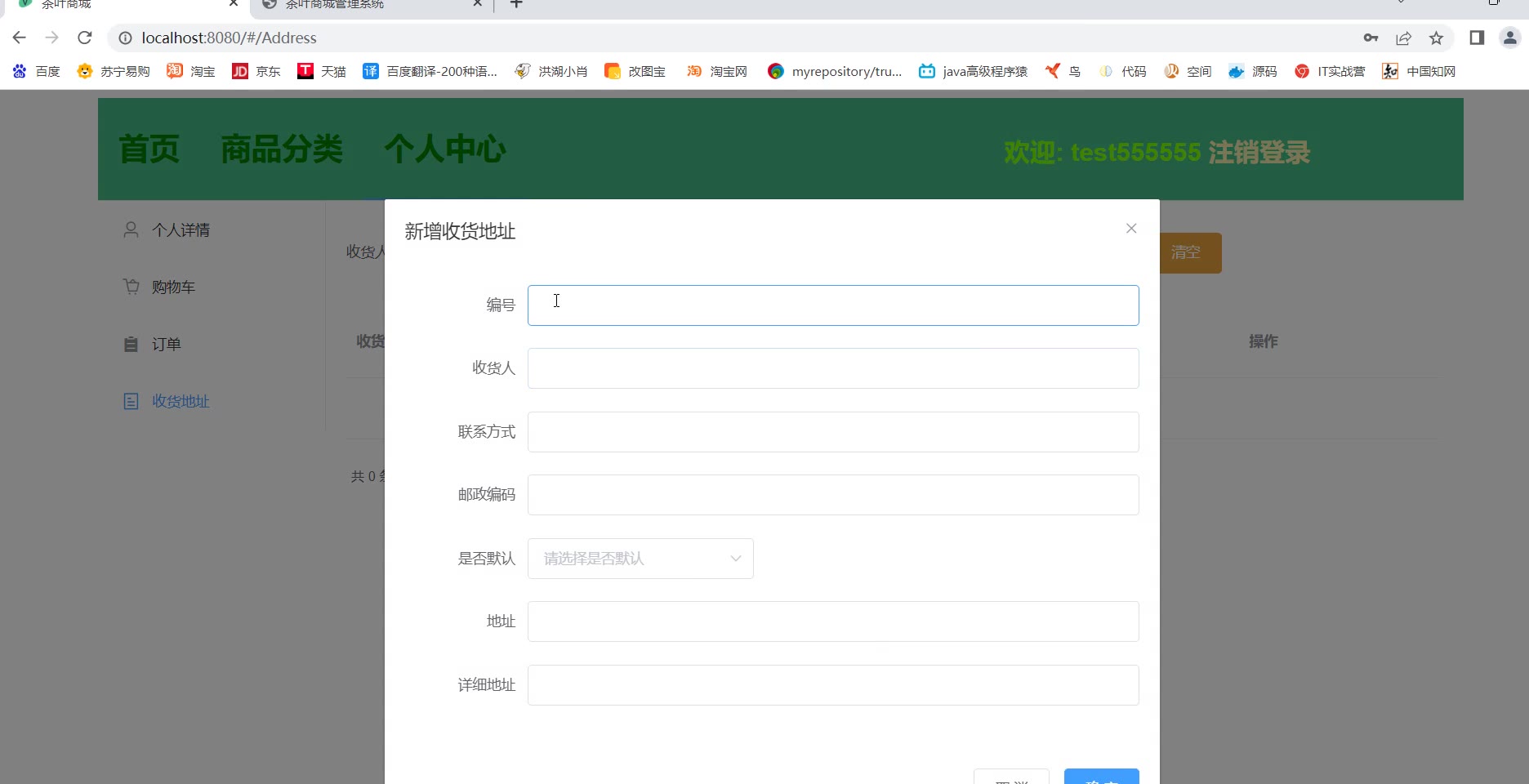This screenshot has height=784, width=1529.
Task: Open the 改图宝 bookmark
Action: pyautogui.click(x=635, y=72)
